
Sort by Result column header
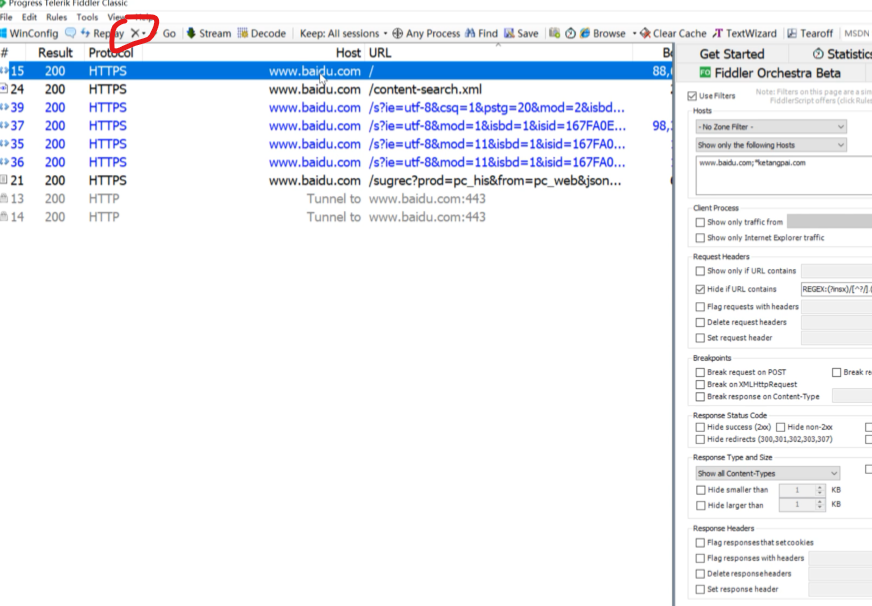[x=55, y=53]
